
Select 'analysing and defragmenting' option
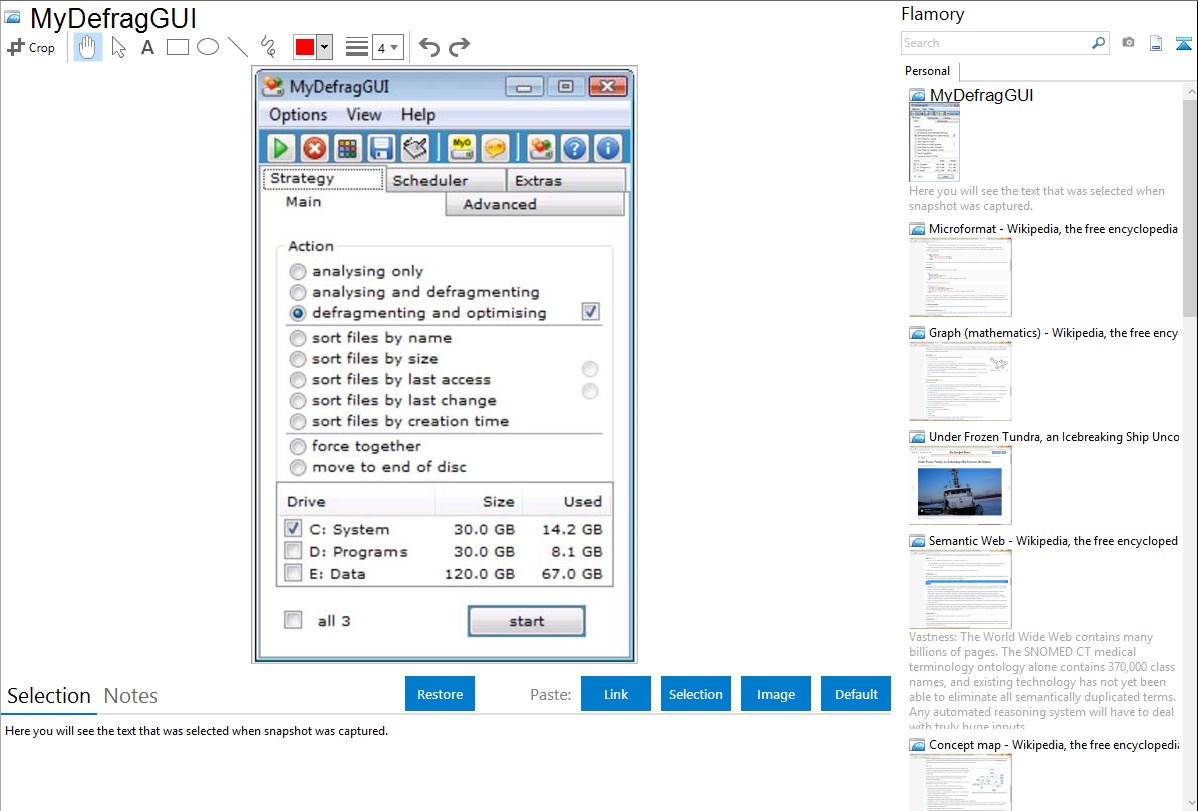(x=298, y=292)
